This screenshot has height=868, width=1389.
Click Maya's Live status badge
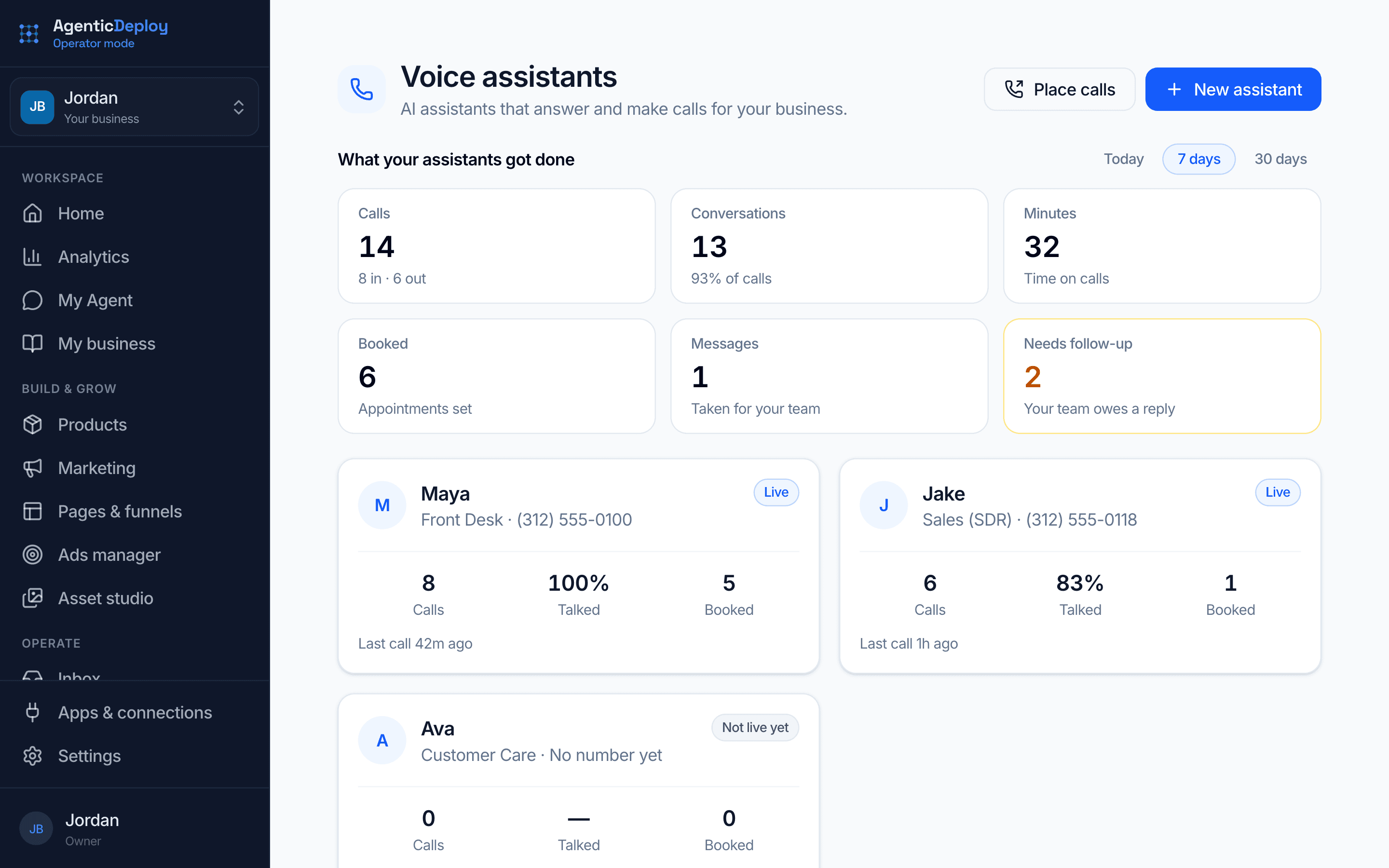(776, 492)
